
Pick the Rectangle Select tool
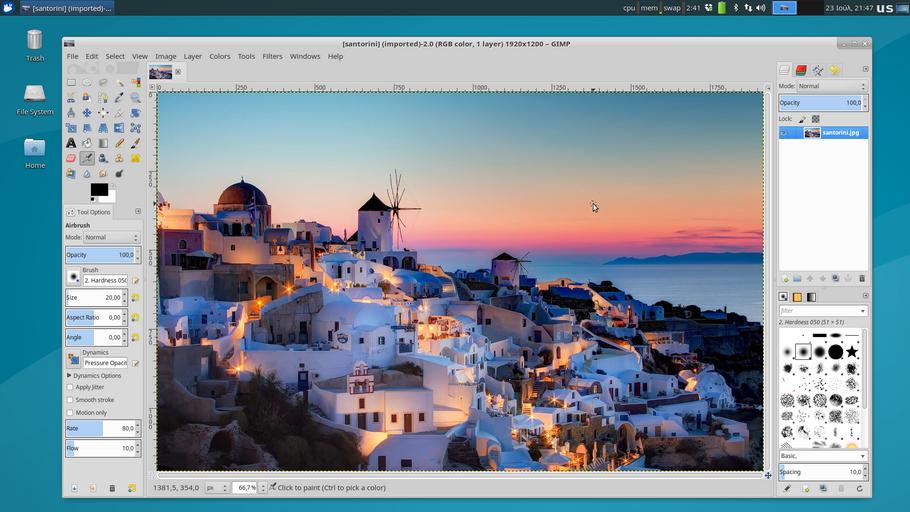[71, 83]
